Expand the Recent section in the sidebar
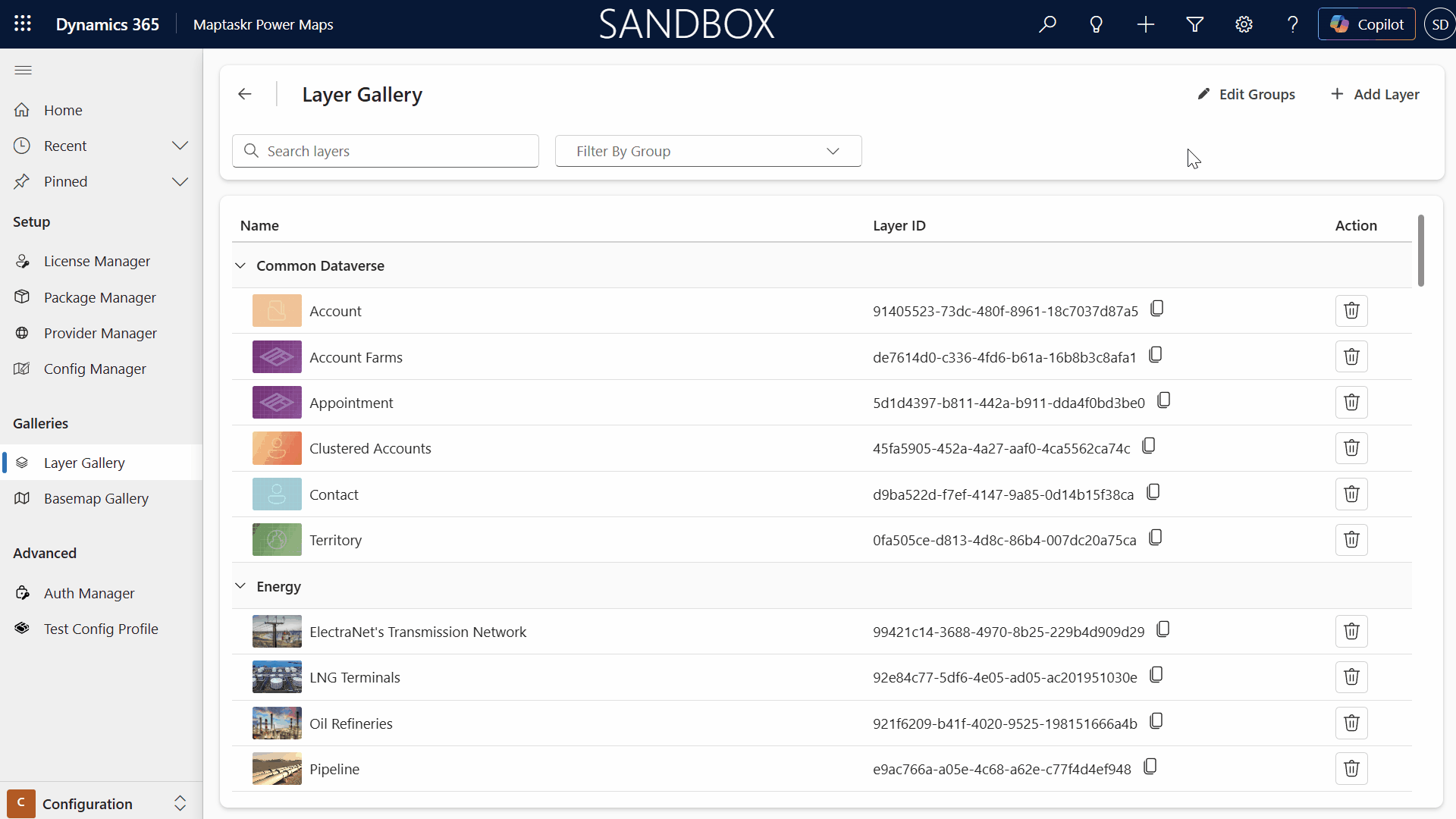Image resolution: width=1456 pixels, height=819 pixels. tap(180, 146)
